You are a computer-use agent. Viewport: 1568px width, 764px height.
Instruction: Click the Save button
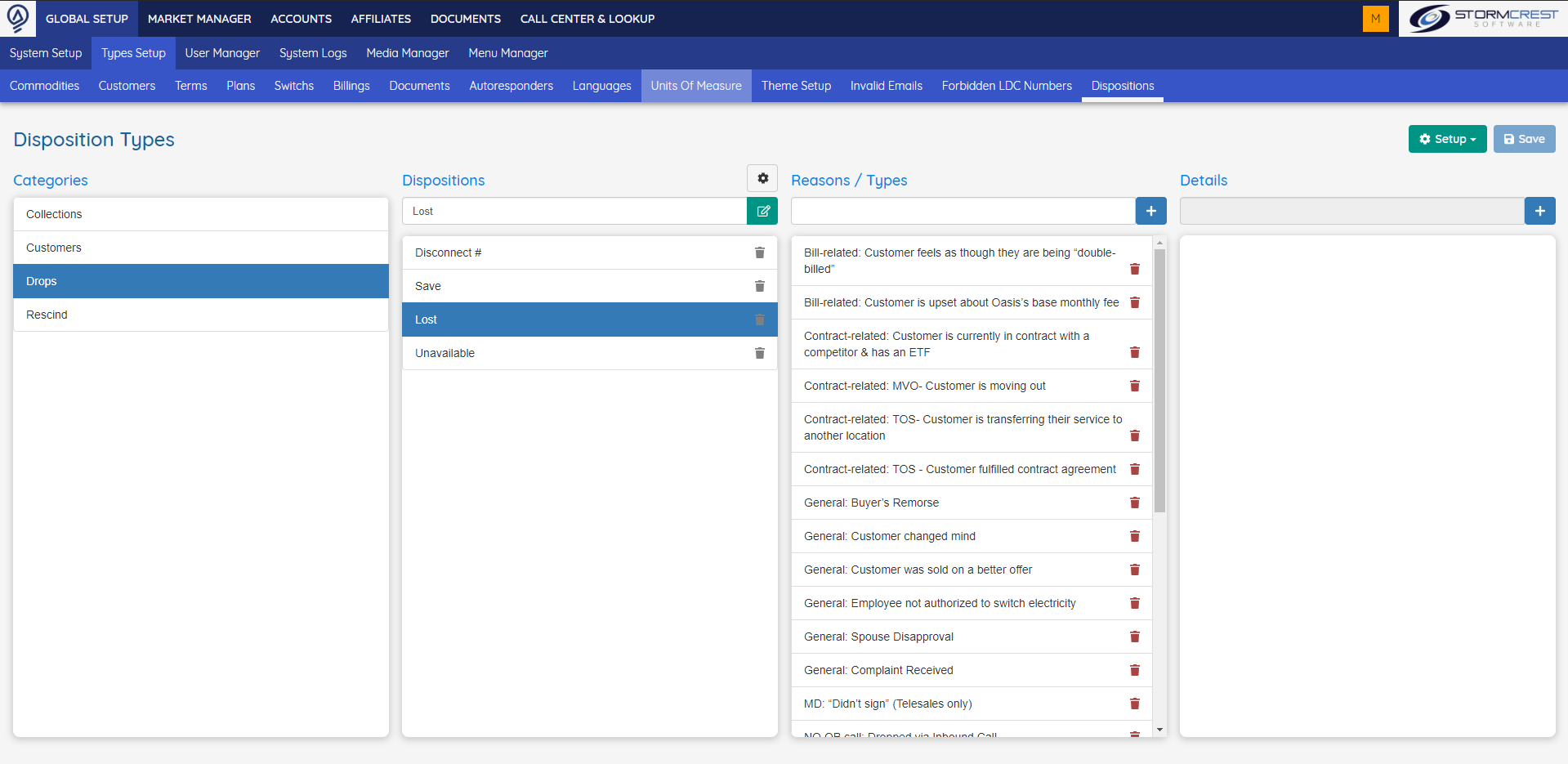[x=1524, y=139]
